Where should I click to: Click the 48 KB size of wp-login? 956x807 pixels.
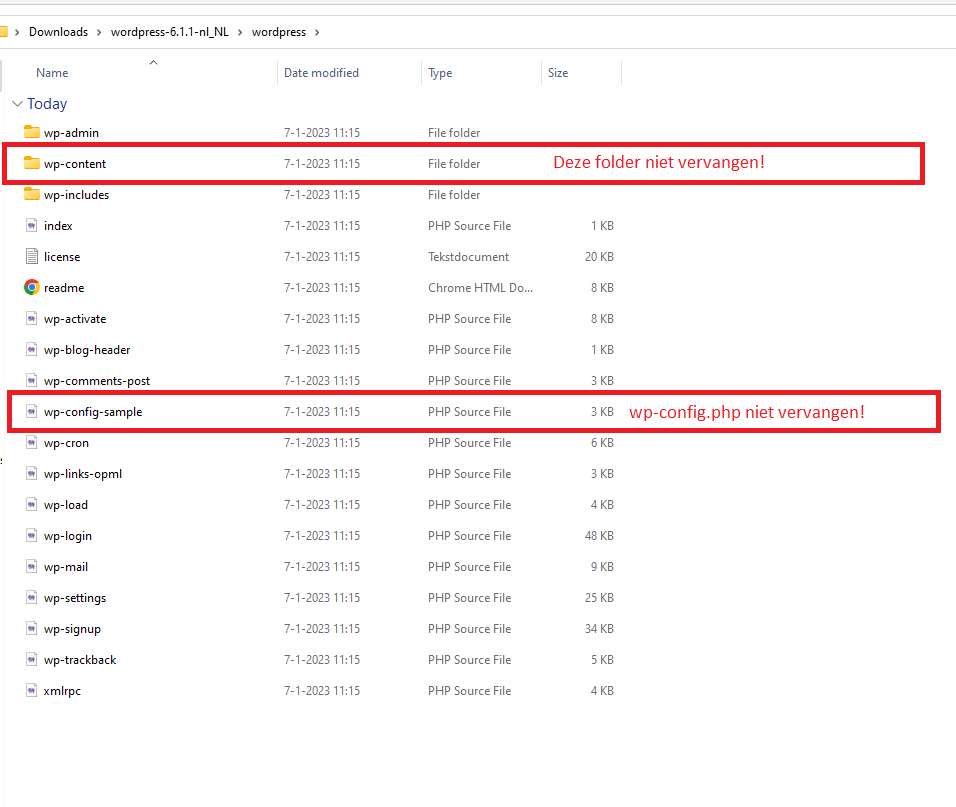(599, 536)
